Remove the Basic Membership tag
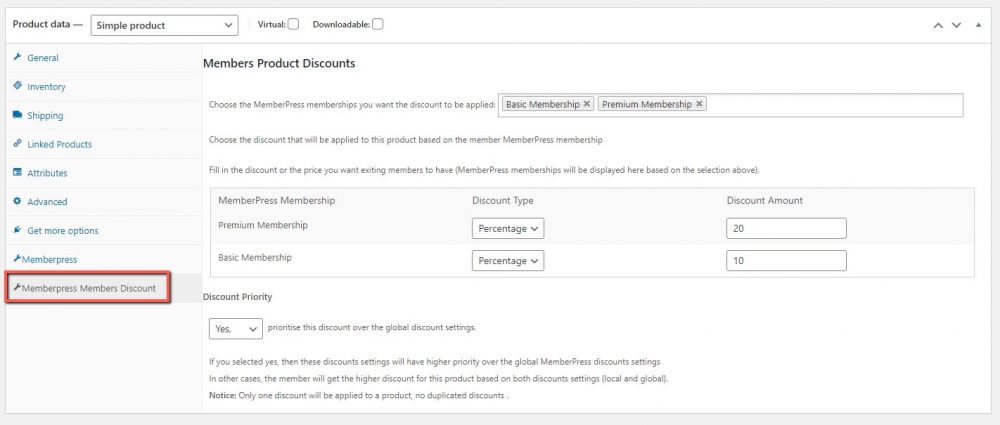The width and height of the screenshot is (1000, 425). (587, 104)
